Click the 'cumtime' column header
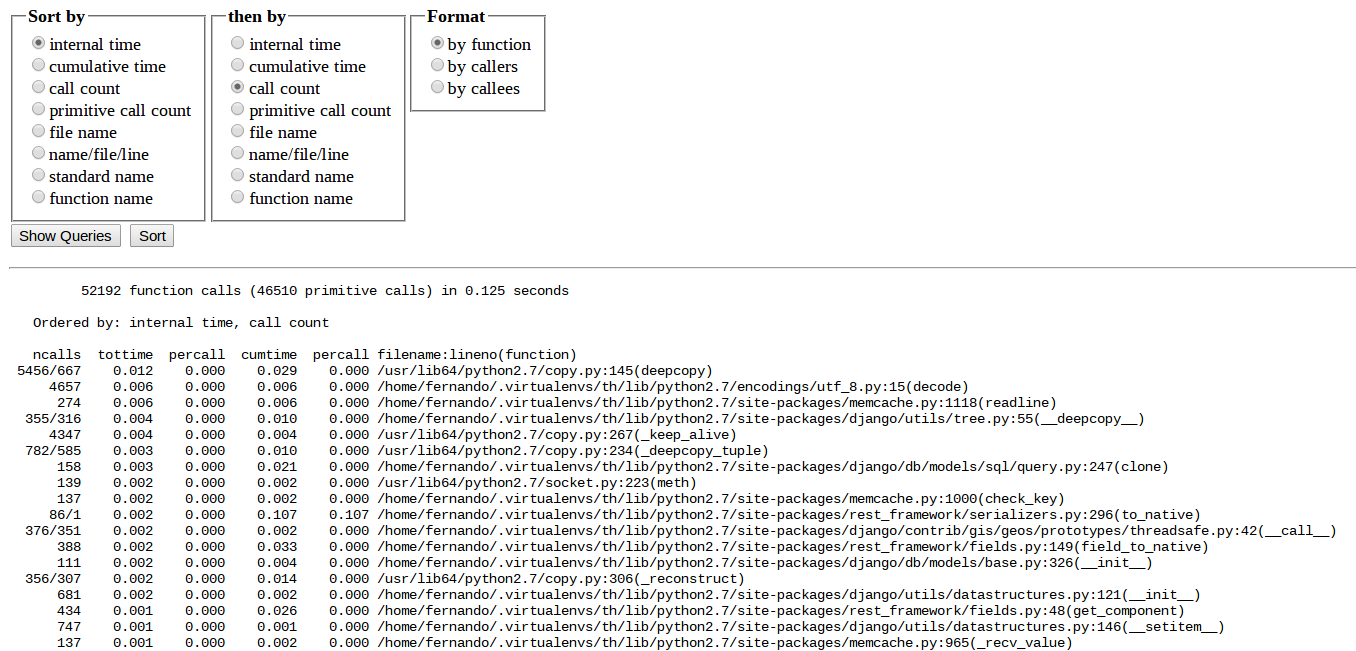 click(x=269, y=355)
